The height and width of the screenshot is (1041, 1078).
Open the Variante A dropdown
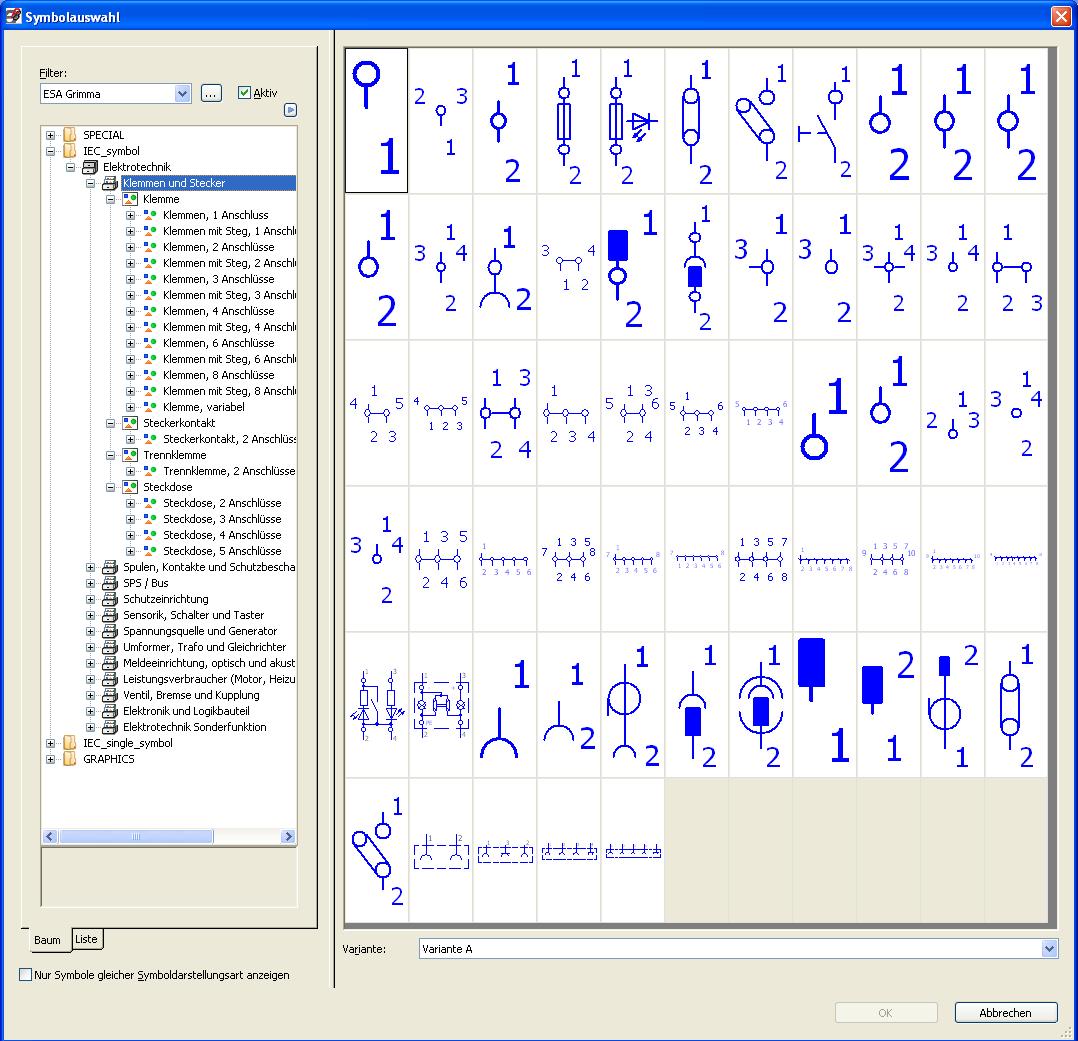[x=1048, y=949]
